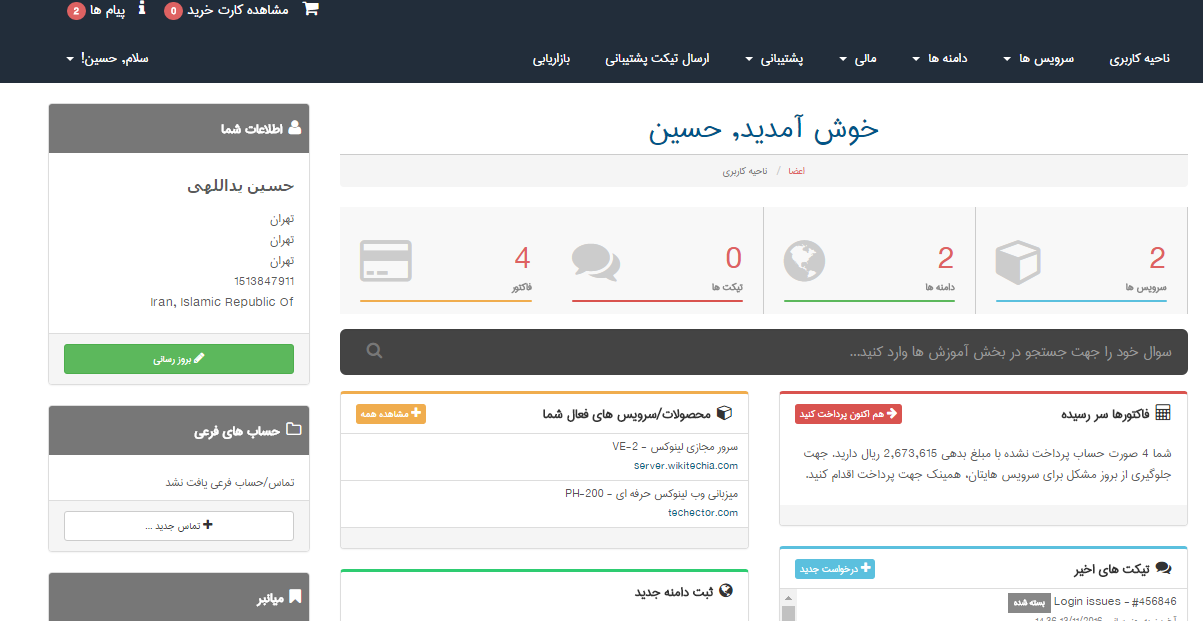The width and height of the screenshot is (1203, 621).
Task: Click ناحیه کاربری breadcrumb text
Action: click(x=745, y=171)
